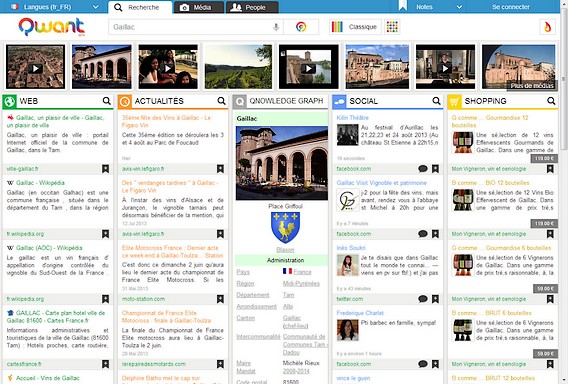Viewport: 568px width, 384px height.
Task: Bookmark the 35ème fête des Vins article
Action: point(220,169)
